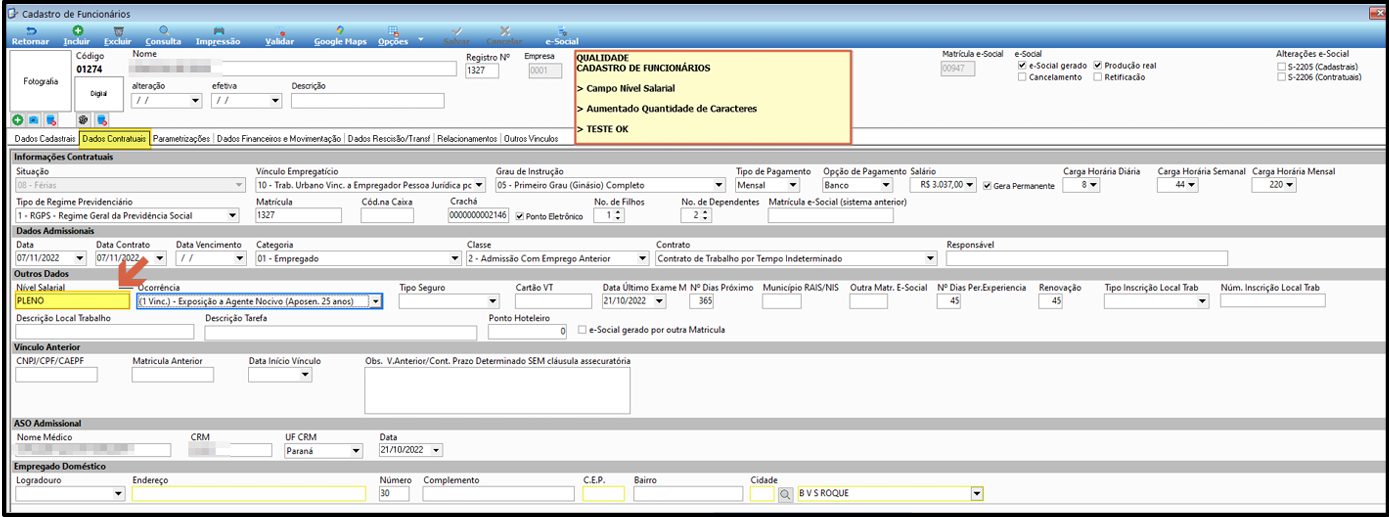
Task: Click the Digital fingerprint box
Action: 98,93
